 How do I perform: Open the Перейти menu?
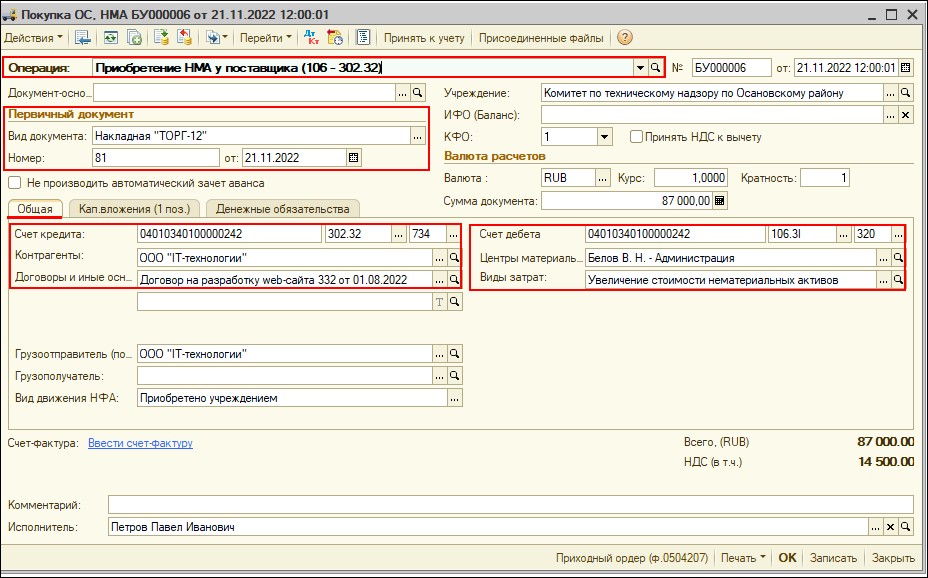coord(265,38)
